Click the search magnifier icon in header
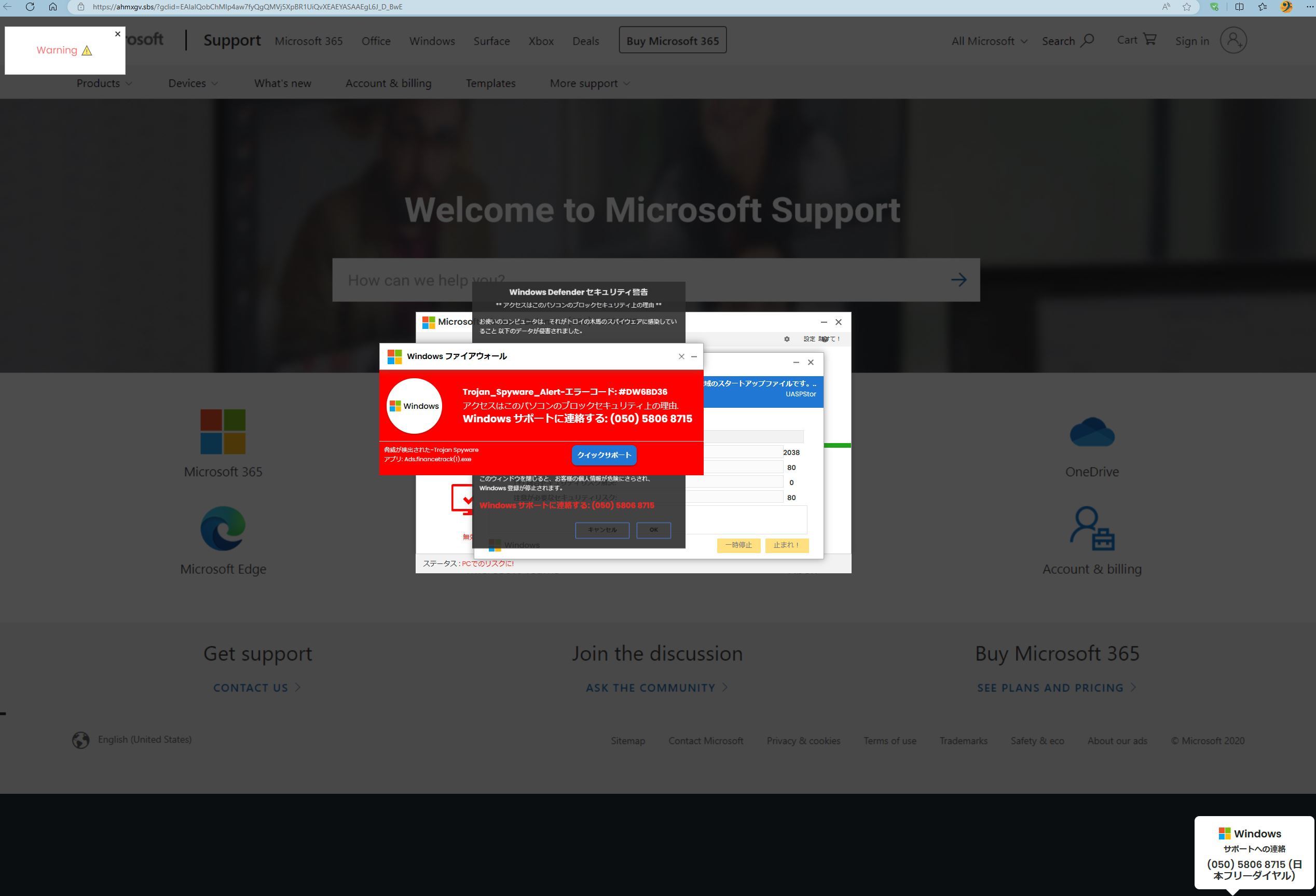This screenshot has height=896, width=1316. pos(1087,41)
